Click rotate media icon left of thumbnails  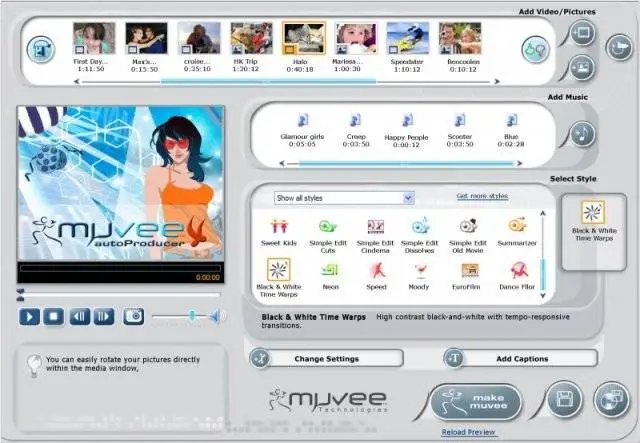[41, 50]
